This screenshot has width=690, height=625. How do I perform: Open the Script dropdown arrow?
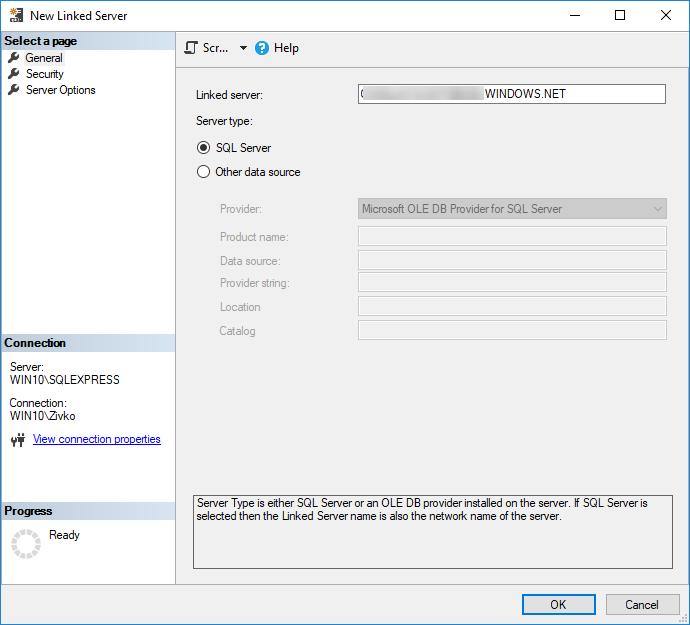pyautogui.click(x=243, y=48)
